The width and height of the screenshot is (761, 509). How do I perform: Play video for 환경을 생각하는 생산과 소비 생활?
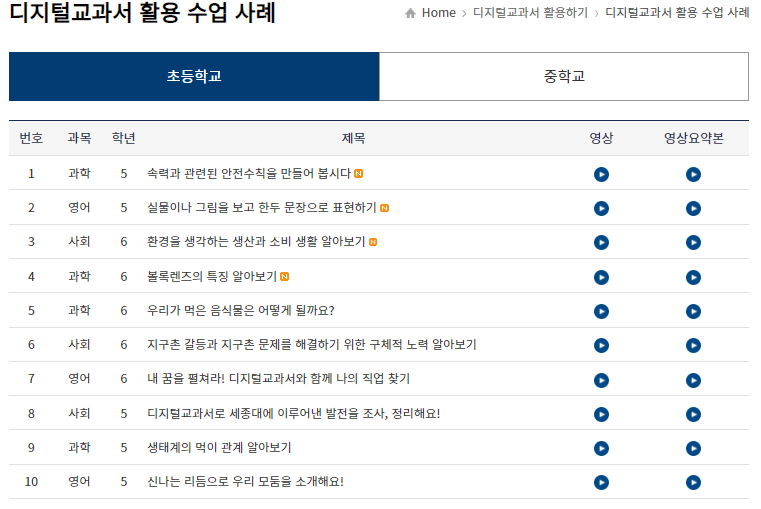coord(601,242)
